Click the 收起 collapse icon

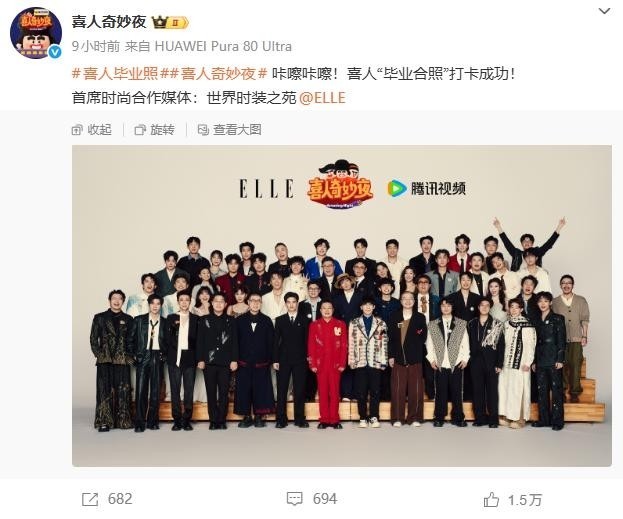(77, 130)
